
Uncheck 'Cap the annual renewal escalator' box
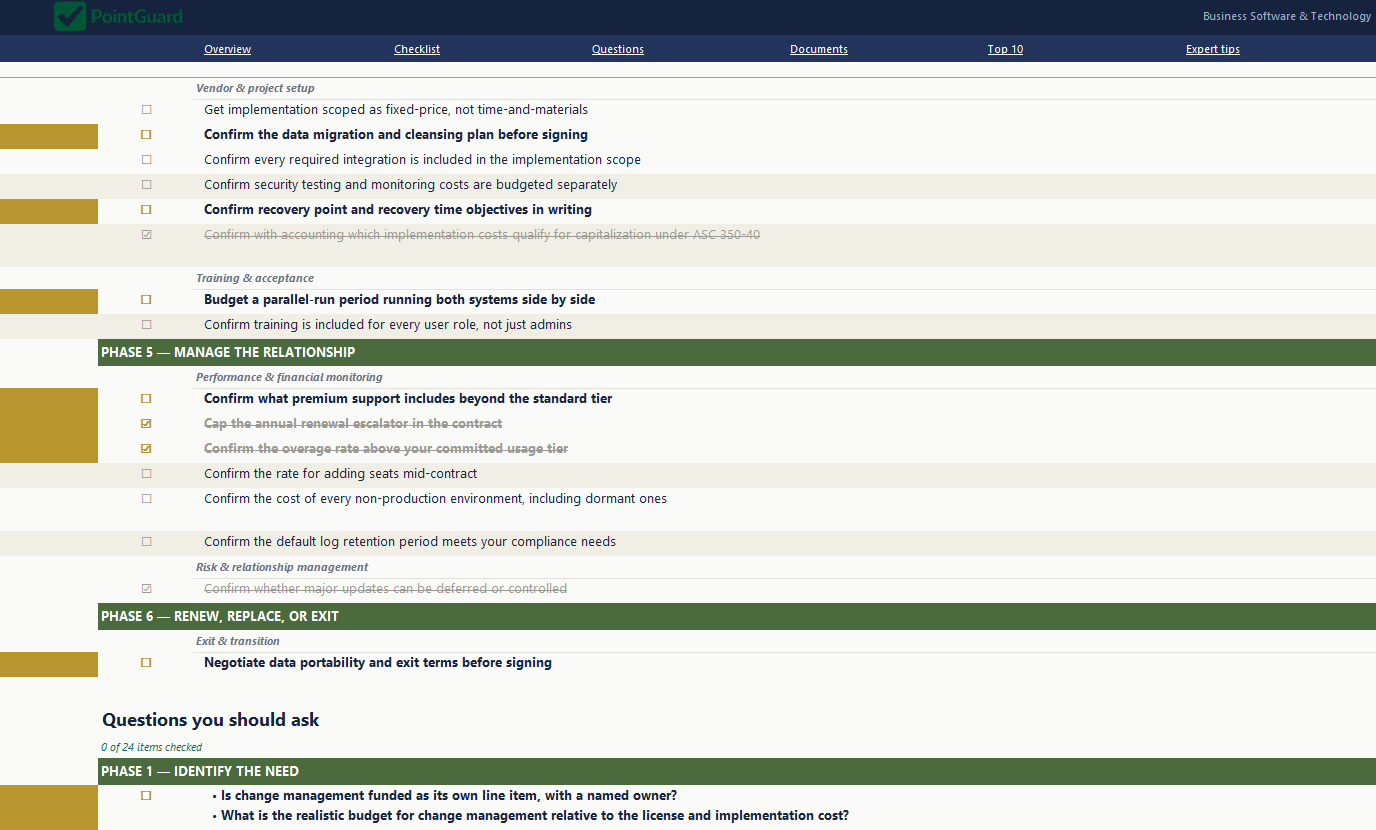click(146, 424)
